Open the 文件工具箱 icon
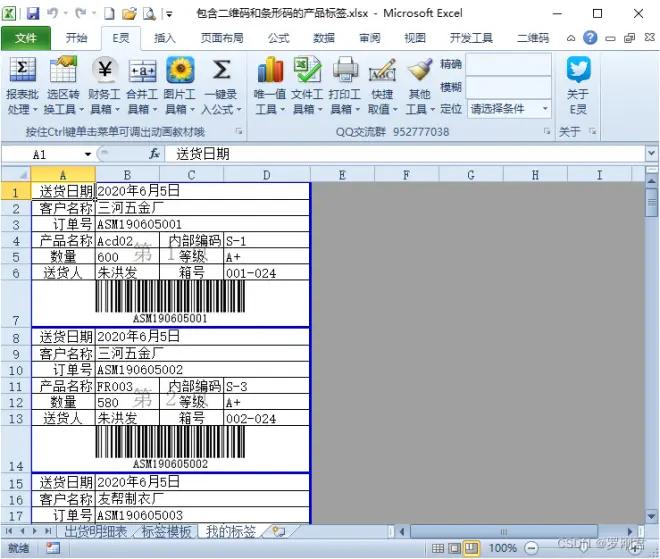Image resolution: width=660 pixels, height=559 pixels. click(307, 69)
